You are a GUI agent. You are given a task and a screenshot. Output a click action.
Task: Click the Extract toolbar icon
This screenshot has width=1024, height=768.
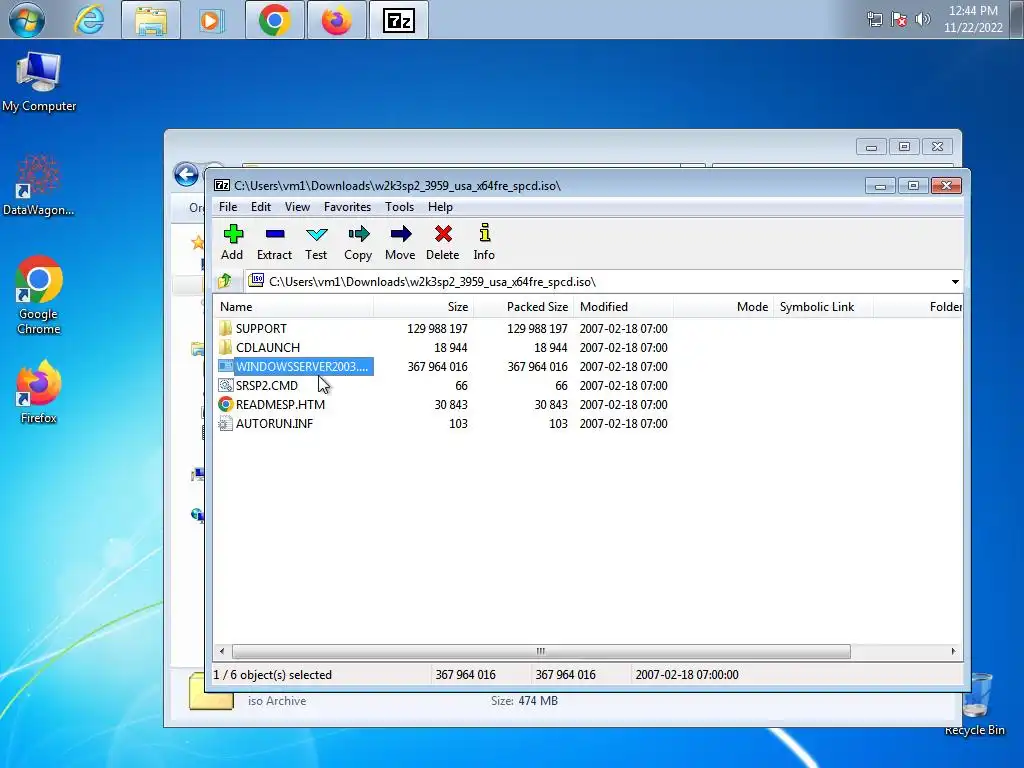[x=275, y=234]
